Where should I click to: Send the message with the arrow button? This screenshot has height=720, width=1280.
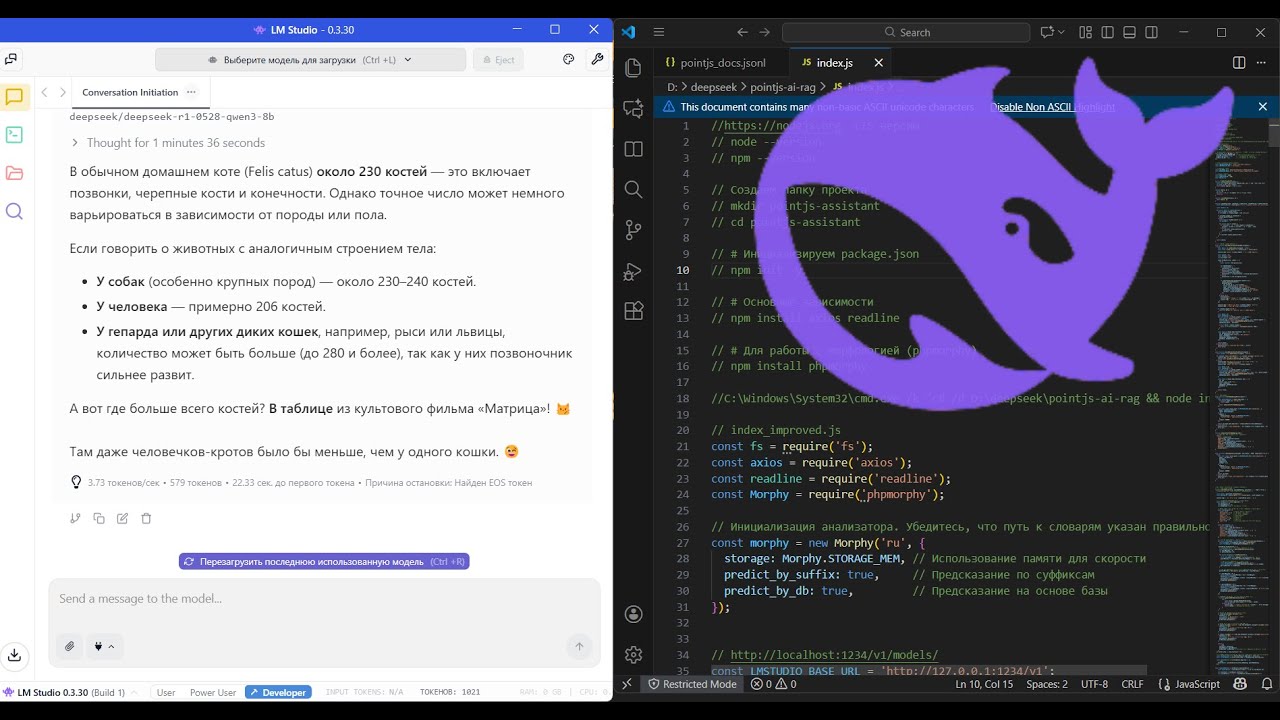pyautogui.click(x=579, y=646)
